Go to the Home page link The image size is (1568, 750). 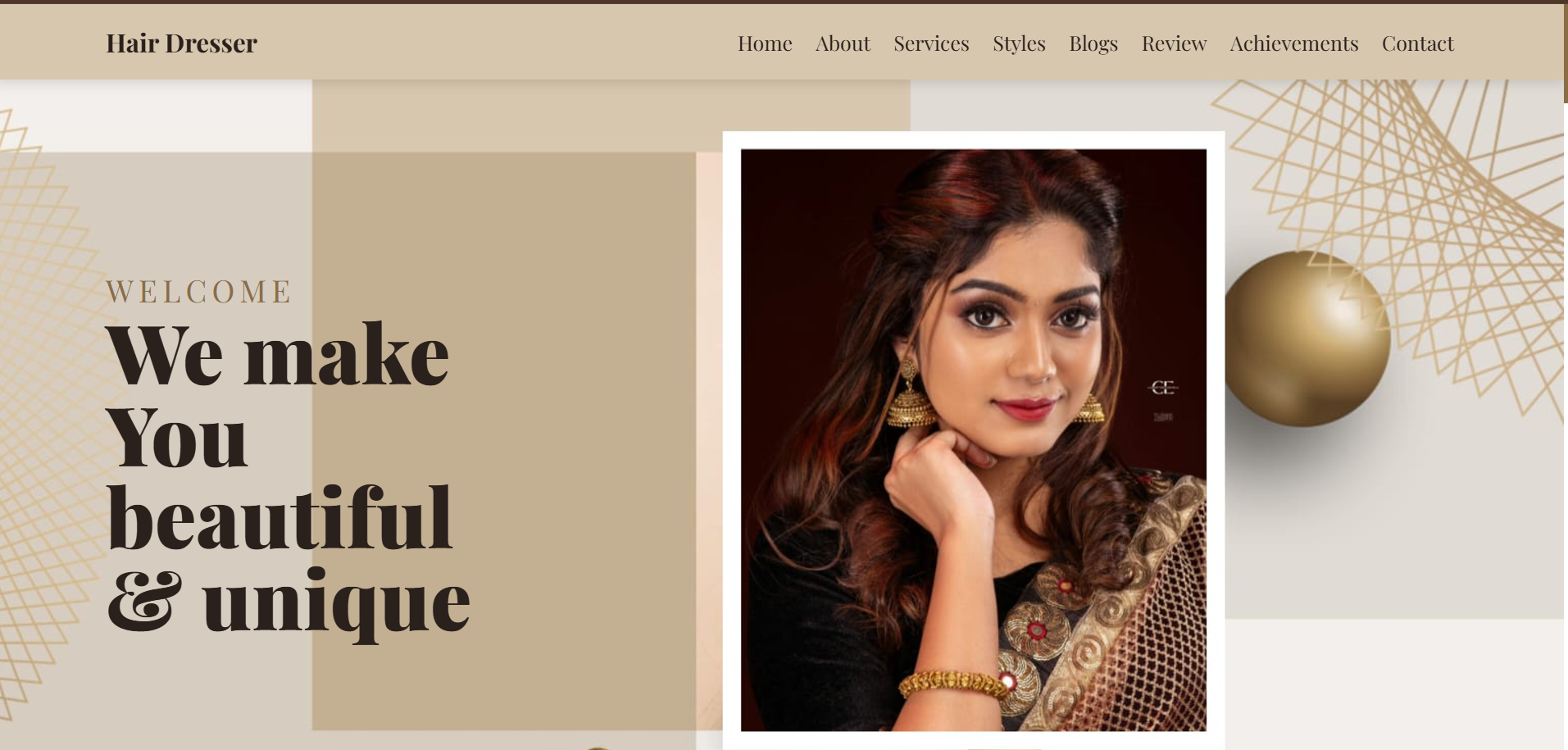pyautogui.click(x=765, y=43)
